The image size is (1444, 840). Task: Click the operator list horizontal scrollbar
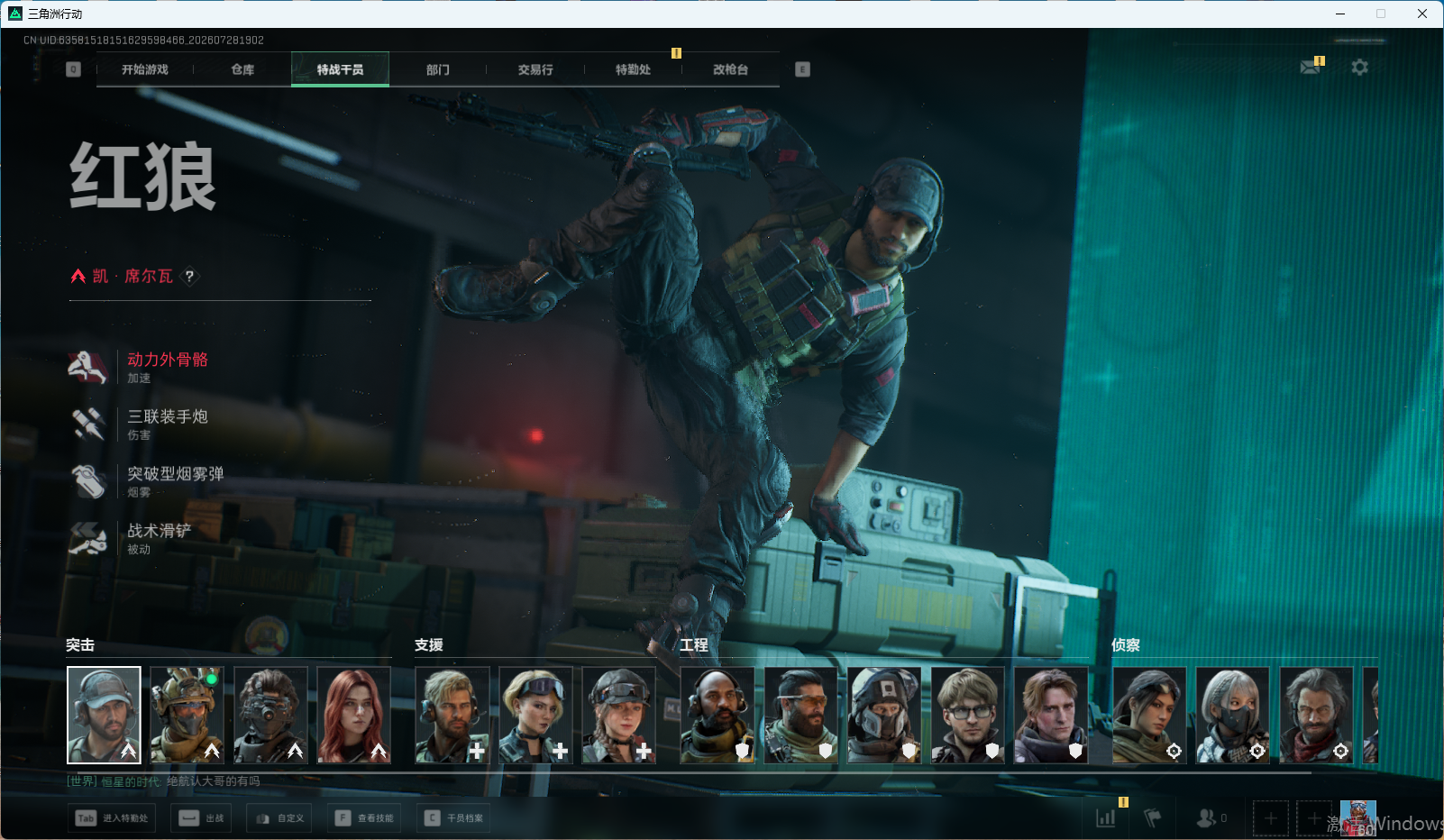pyautogui.click(x=690, y=772)
